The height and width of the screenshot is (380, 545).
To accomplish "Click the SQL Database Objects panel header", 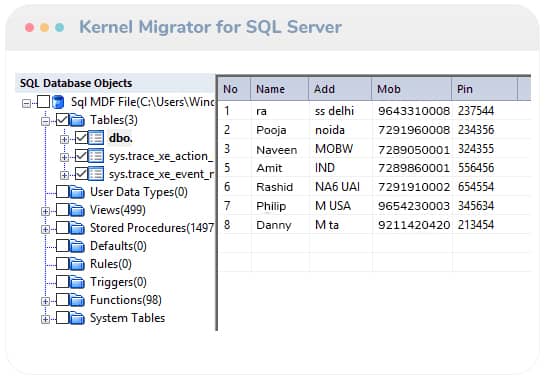I will [115, 83].
